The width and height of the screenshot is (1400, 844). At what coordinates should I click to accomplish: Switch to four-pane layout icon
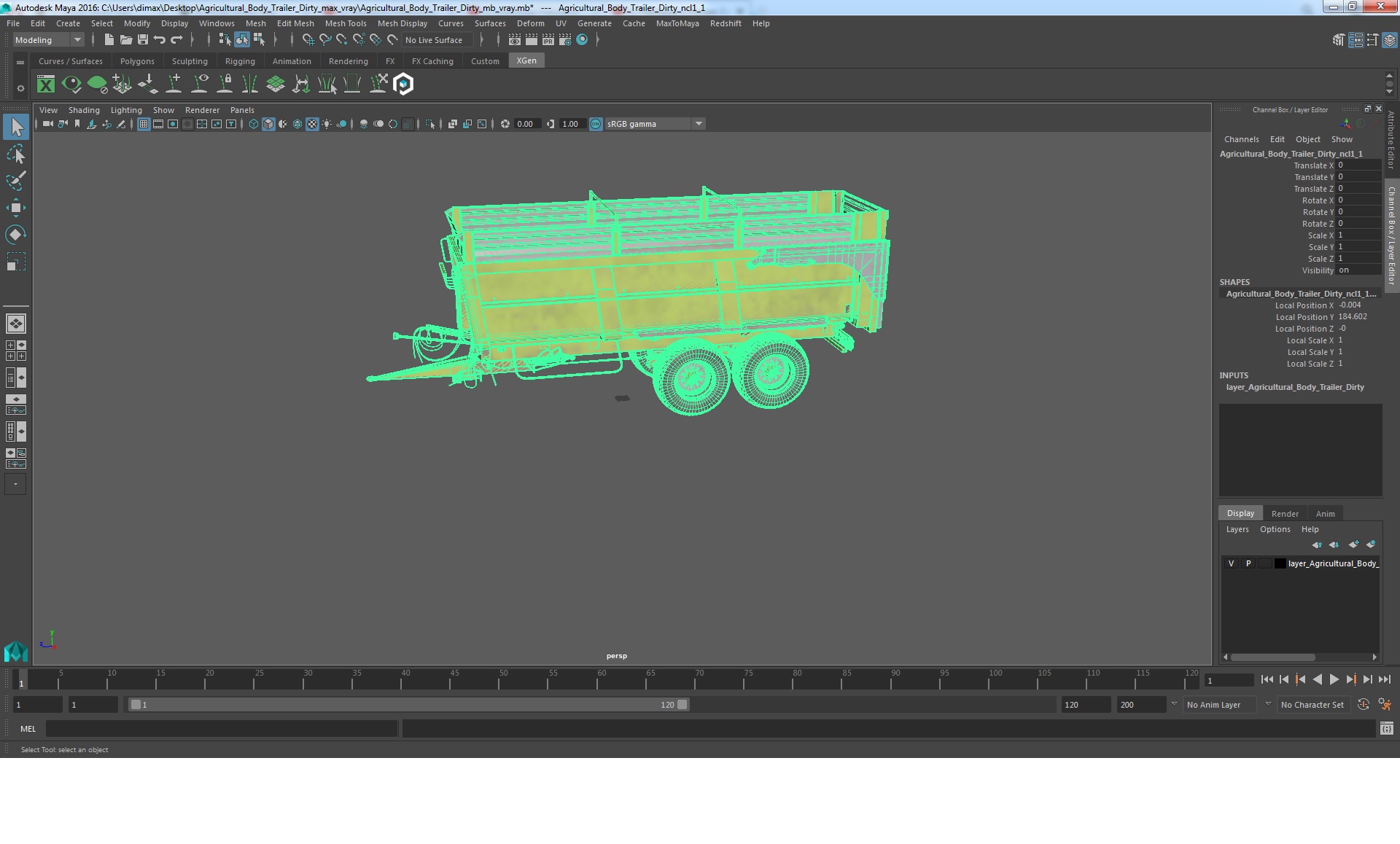pos(15,351)
